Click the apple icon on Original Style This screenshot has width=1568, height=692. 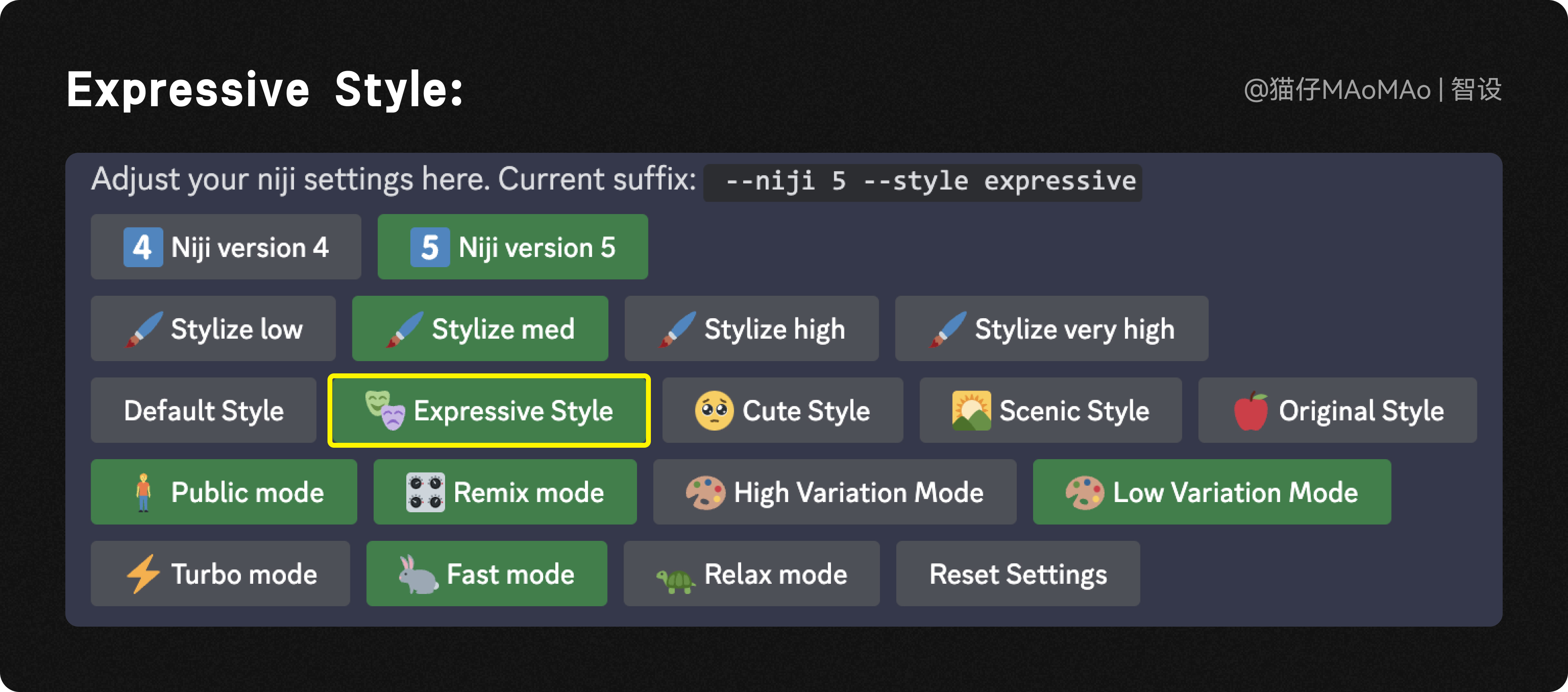pyautogui.click(x=1251, y=411)
